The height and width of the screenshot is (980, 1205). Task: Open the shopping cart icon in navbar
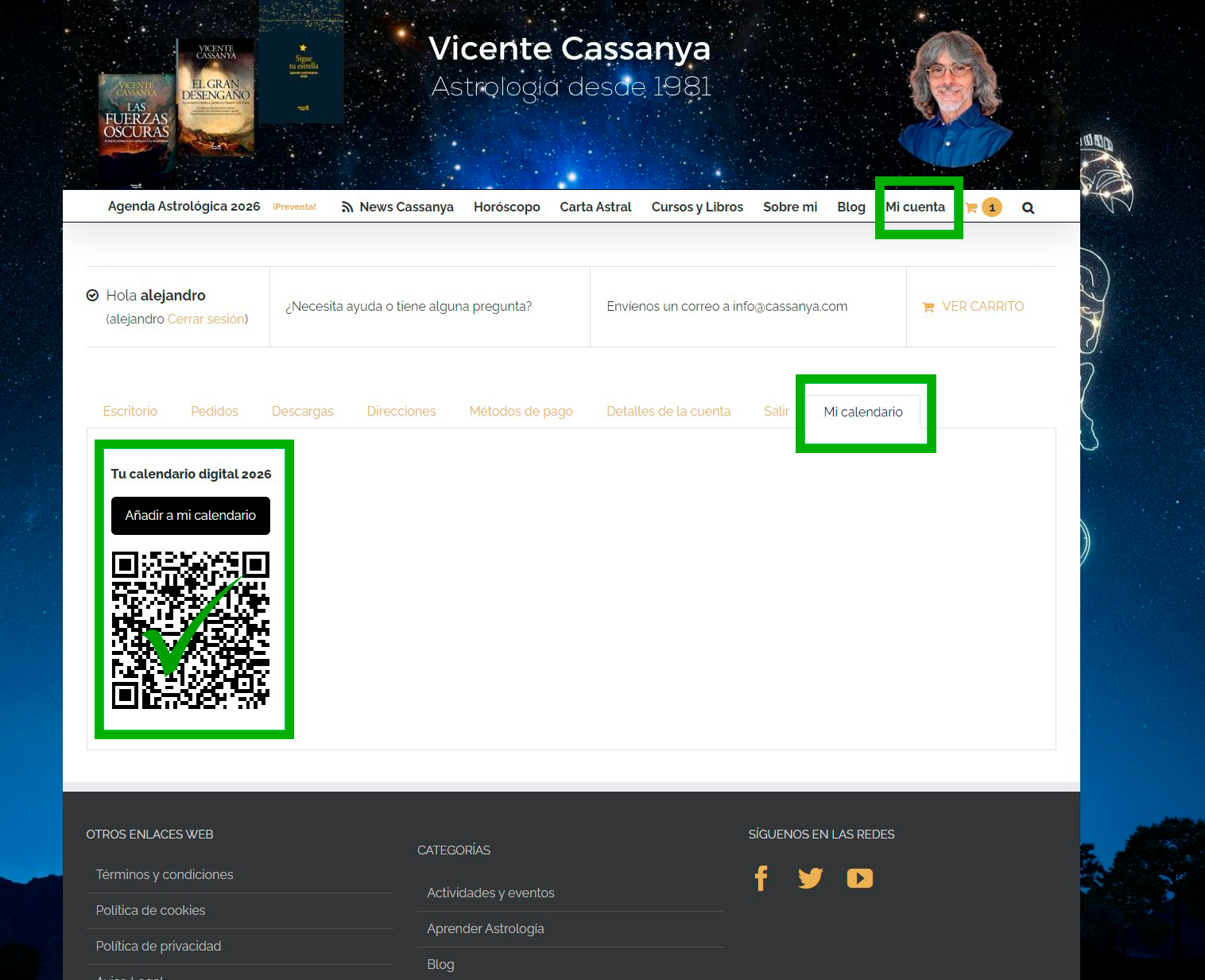(971, 207)
